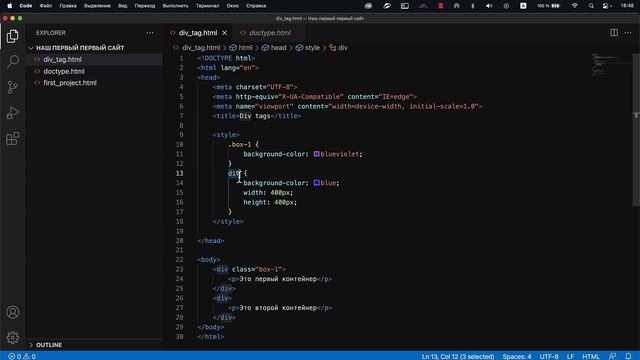Open the blueviolet color swatch picker
640x360 pixels.
pos(317,154)
